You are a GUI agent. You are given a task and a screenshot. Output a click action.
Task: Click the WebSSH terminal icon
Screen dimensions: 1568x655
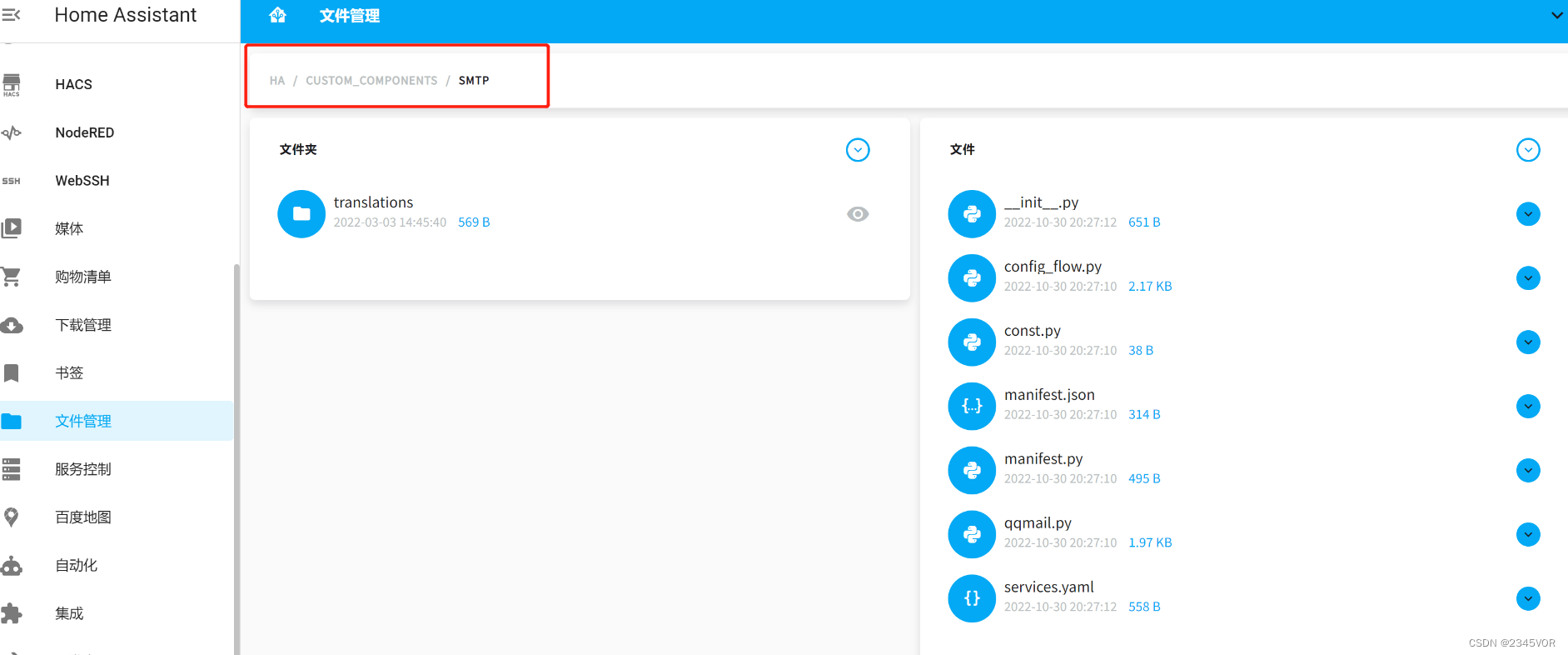12,181
